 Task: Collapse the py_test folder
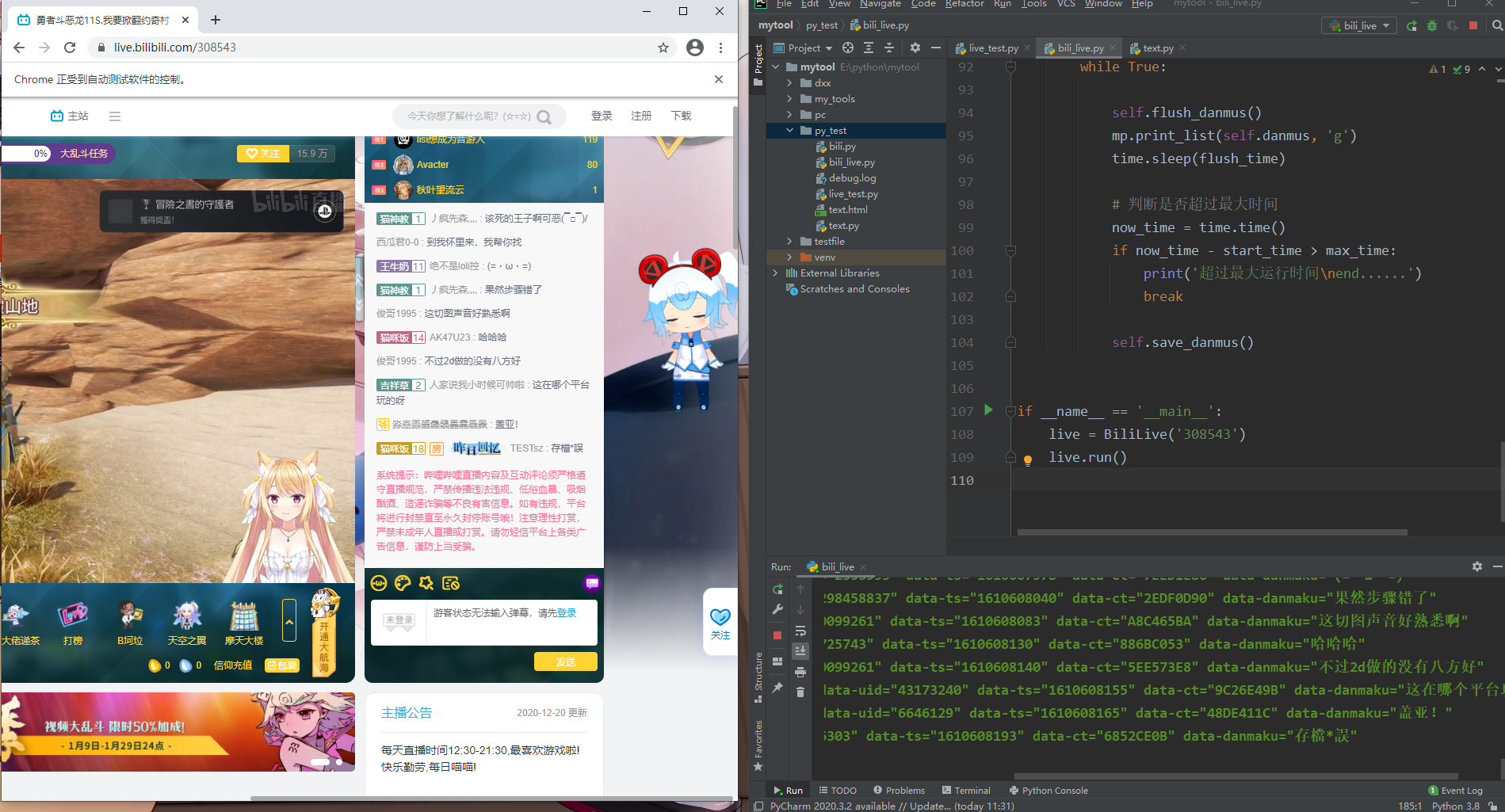click(789, 131)
